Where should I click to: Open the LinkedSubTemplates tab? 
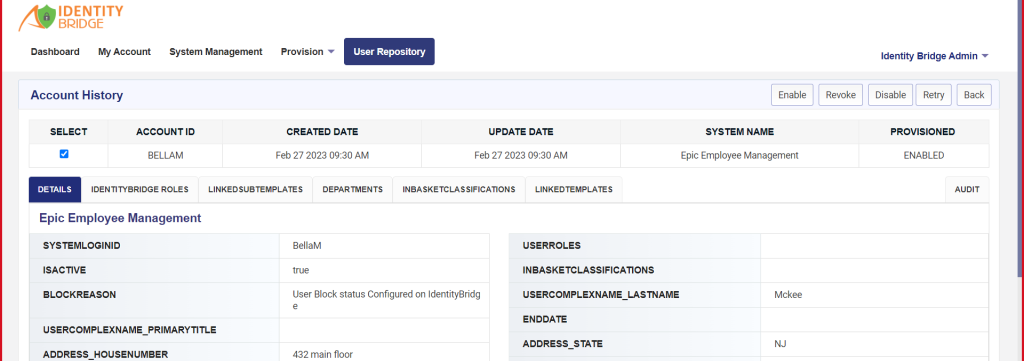(x=255, y=189)
